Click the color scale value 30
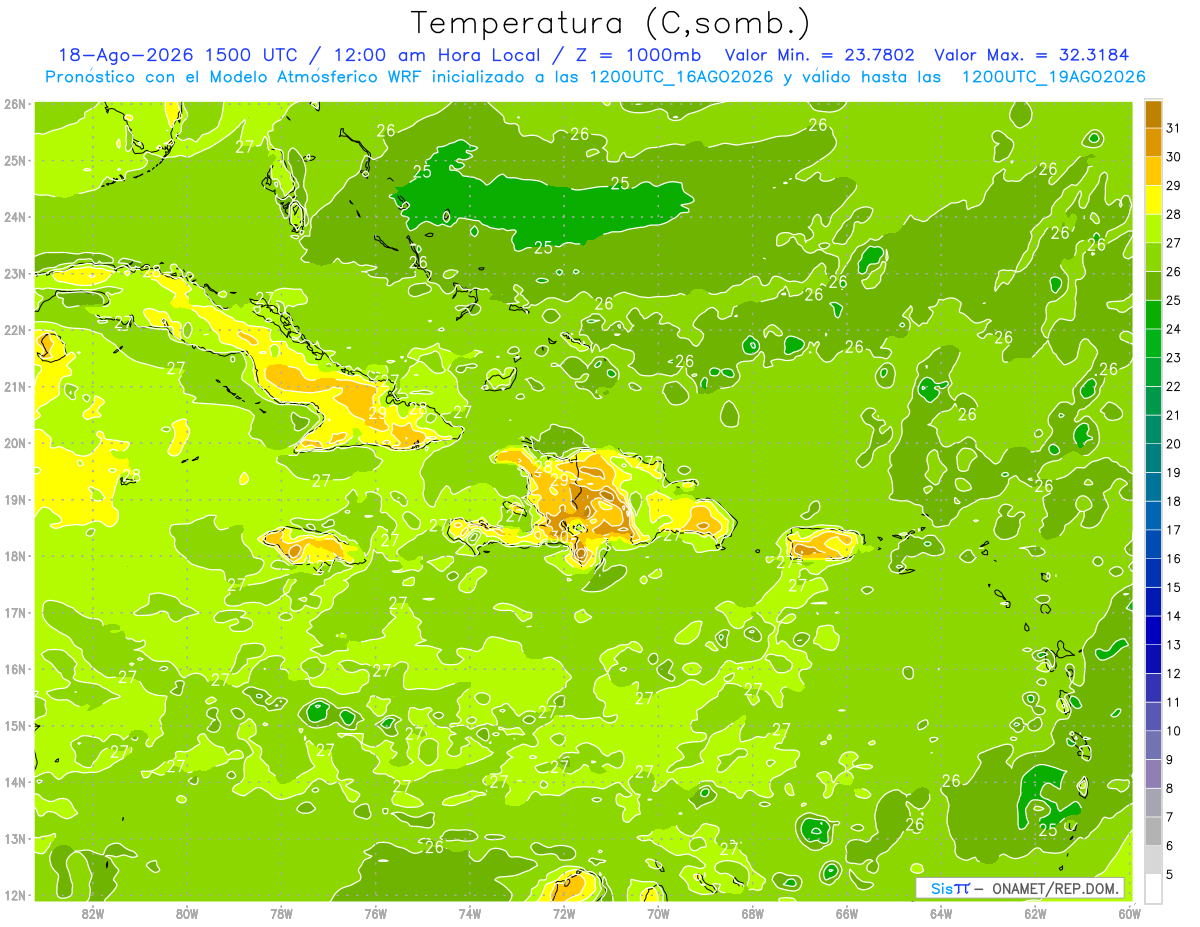Viewport: 1200px width, 927px height. click(x=1174, y=157)
